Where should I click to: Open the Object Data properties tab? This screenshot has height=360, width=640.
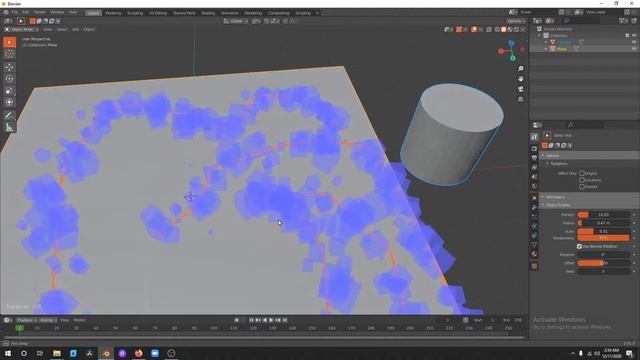[x=534, y=245]
